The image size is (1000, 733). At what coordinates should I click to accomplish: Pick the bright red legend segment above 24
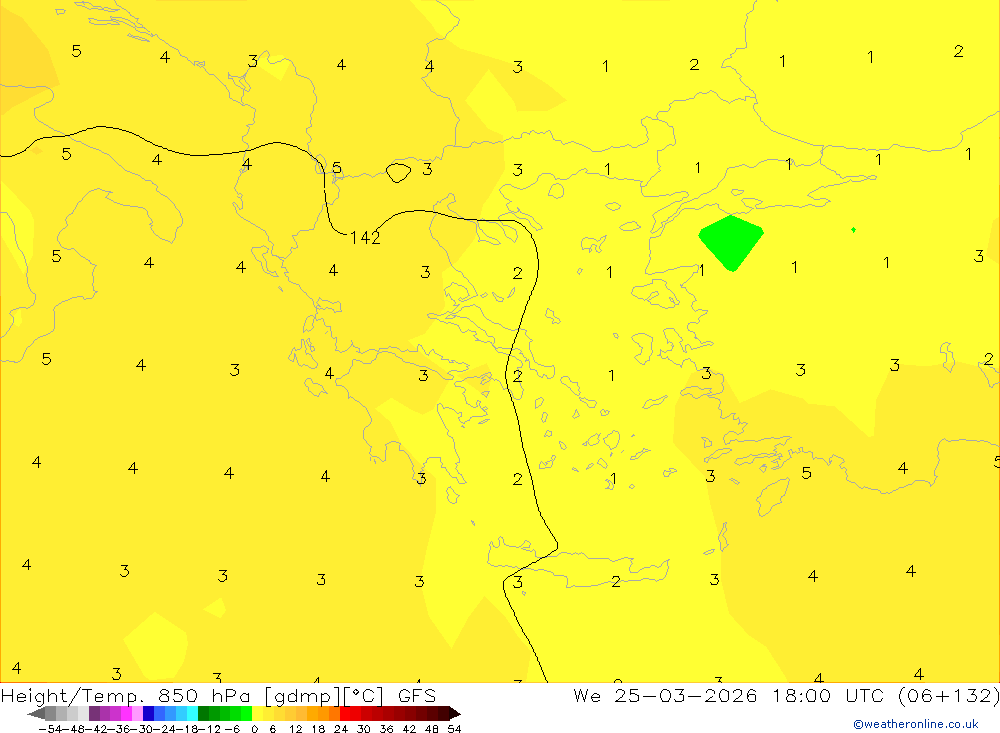(x=345, y=713)
